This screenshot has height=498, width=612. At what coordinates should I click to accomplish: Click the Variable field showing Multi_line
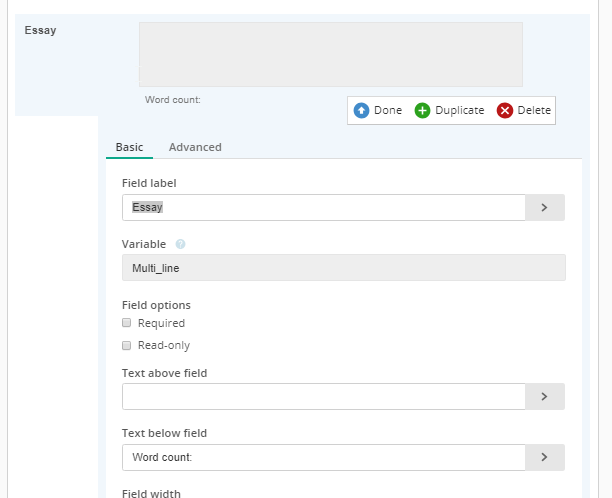point(343,268)
